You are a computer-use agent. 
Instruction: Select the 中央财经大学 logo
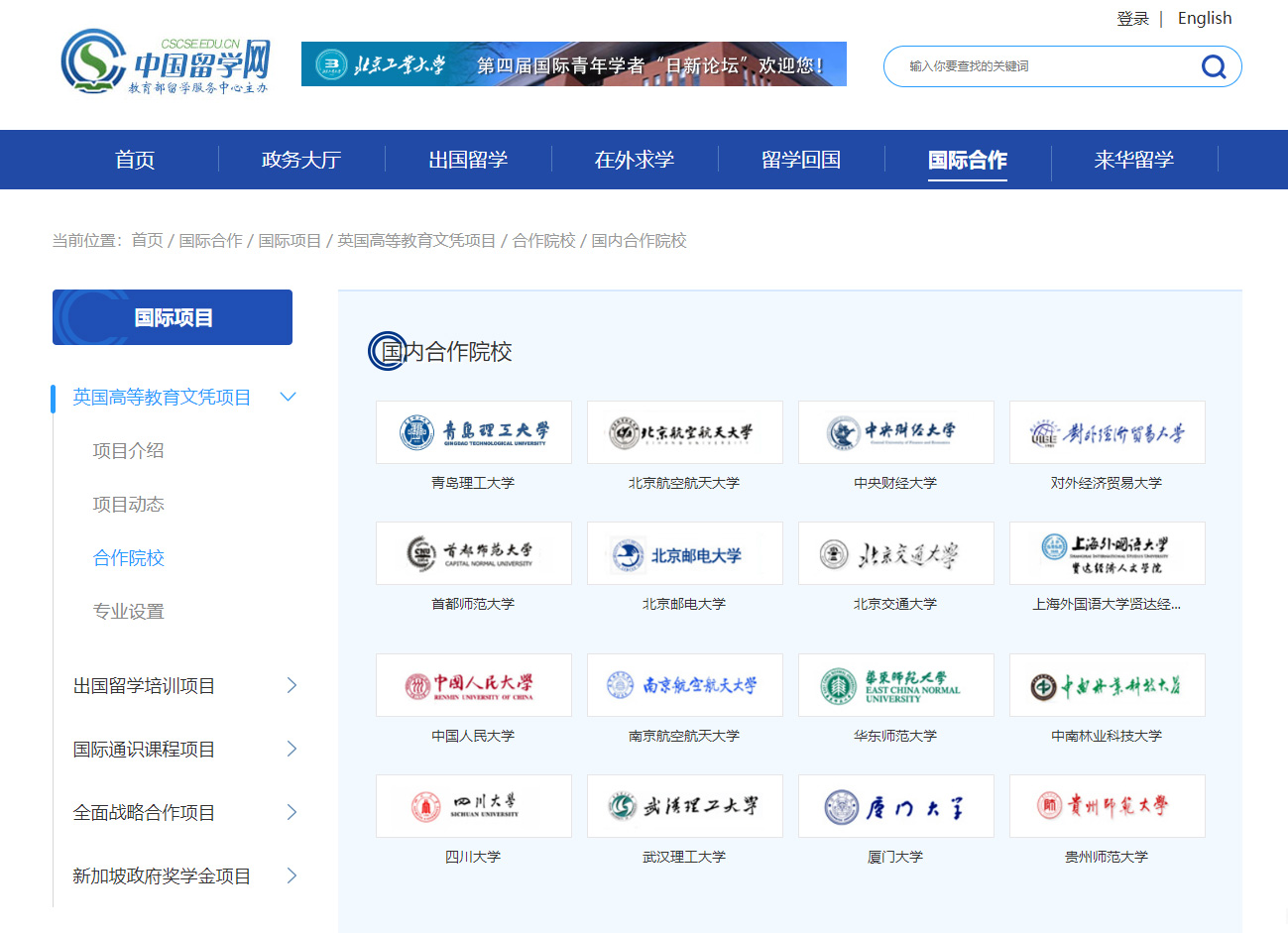896,432
